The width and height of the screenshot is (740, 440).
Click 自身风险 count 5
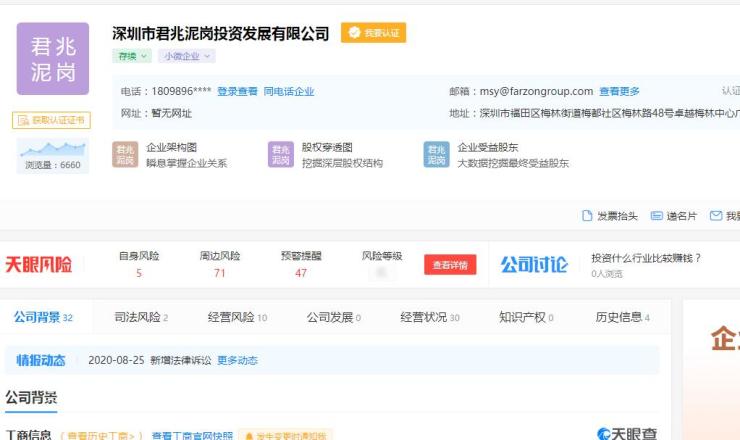click(x=139, y=273)
